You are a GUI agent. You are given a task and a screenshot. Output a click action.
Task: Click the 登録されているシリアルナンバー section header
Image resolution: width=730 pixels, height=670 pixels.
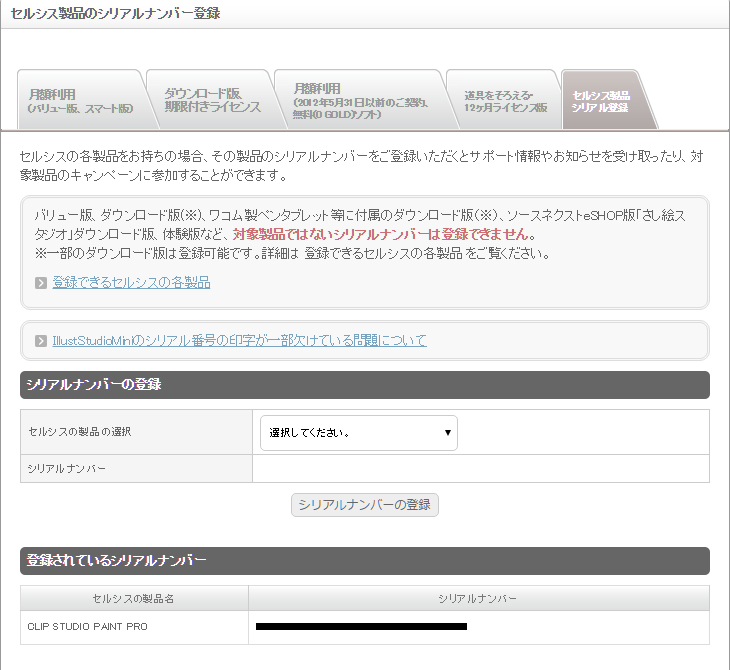[116, 561]
